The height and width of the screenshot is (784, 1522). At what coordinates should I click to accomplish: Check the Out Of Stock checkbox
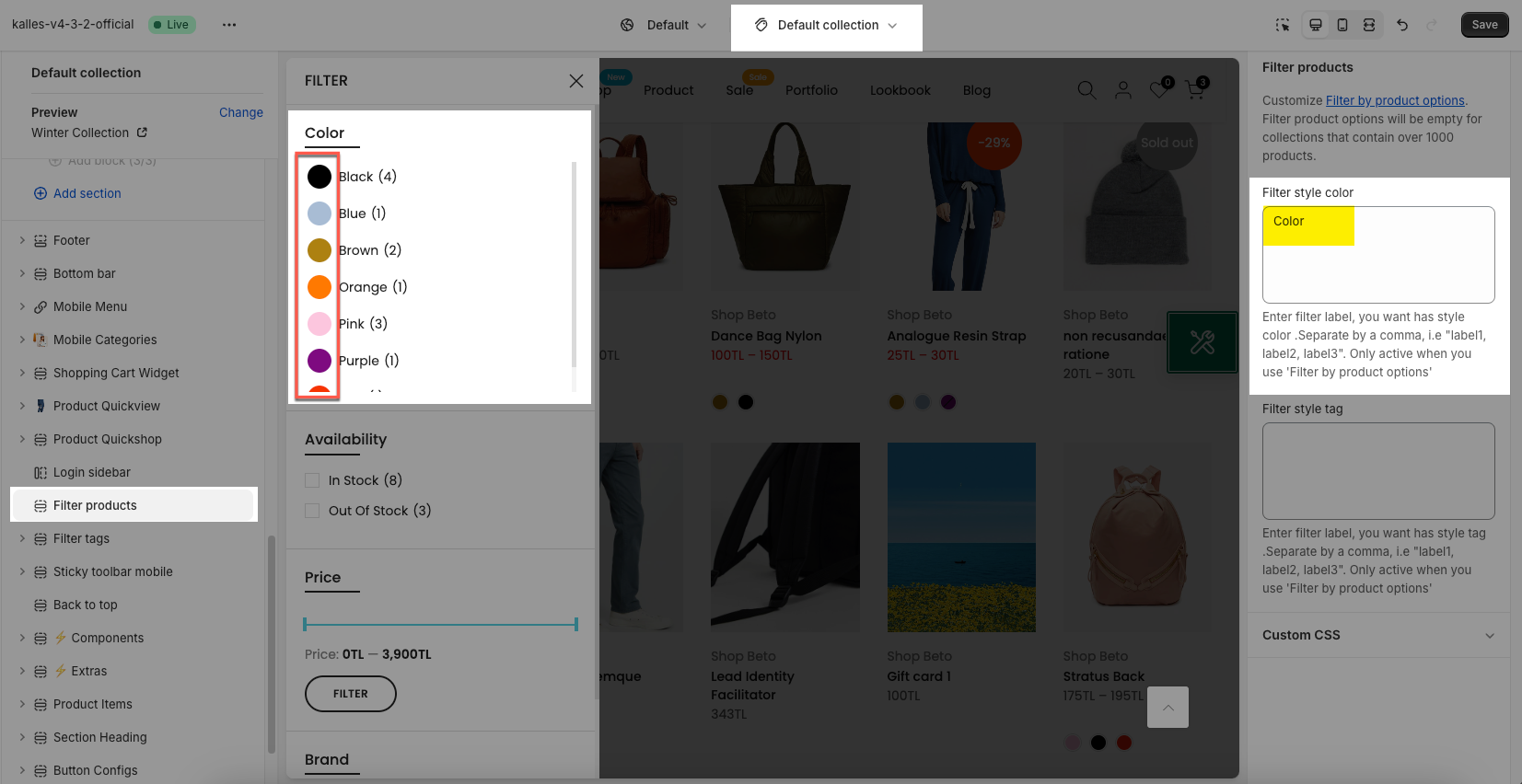(312, 511)
